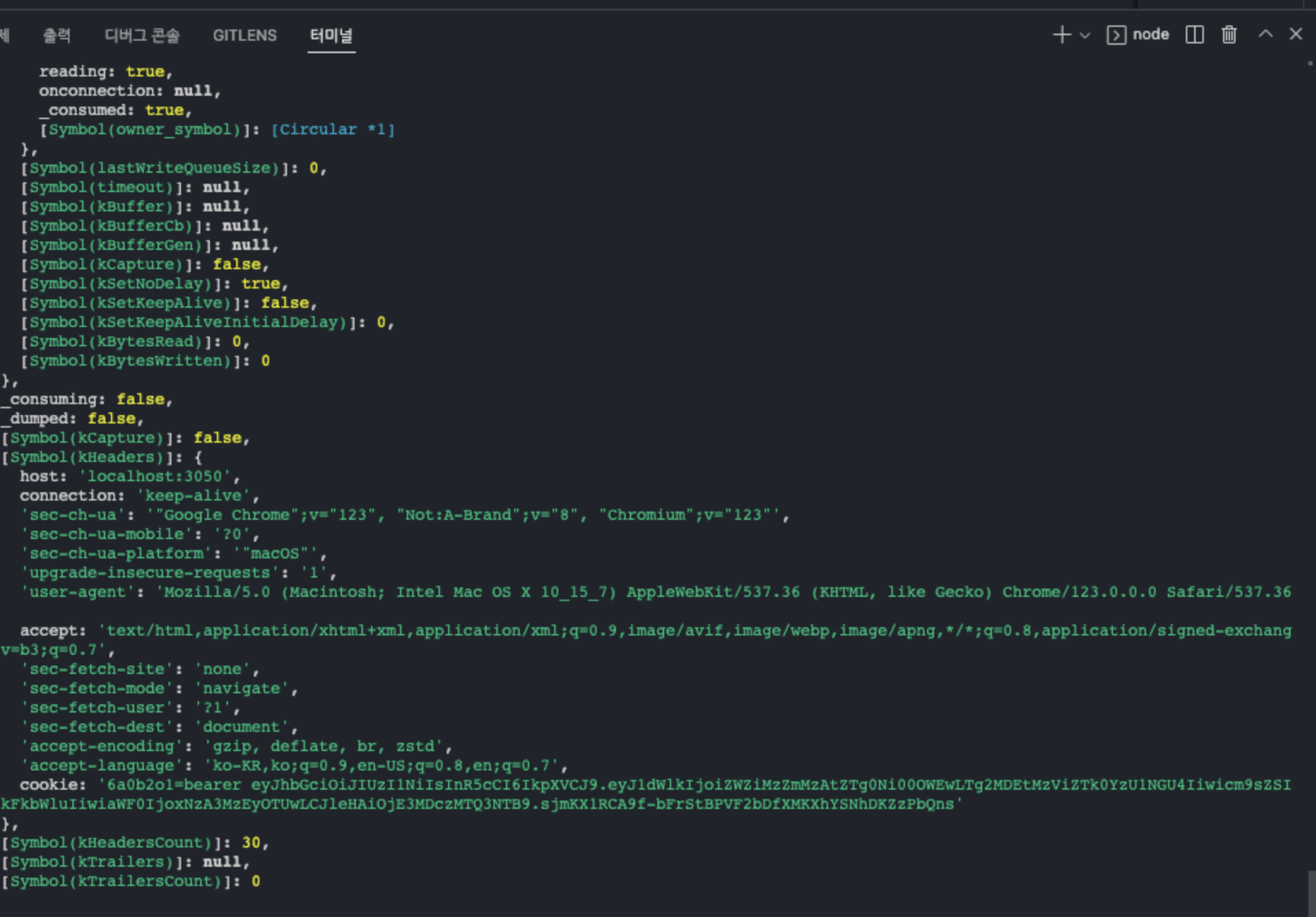Screen dimensions: 1316x917
Task: Switch to the 출력 tab
Action: click(56, 35)
